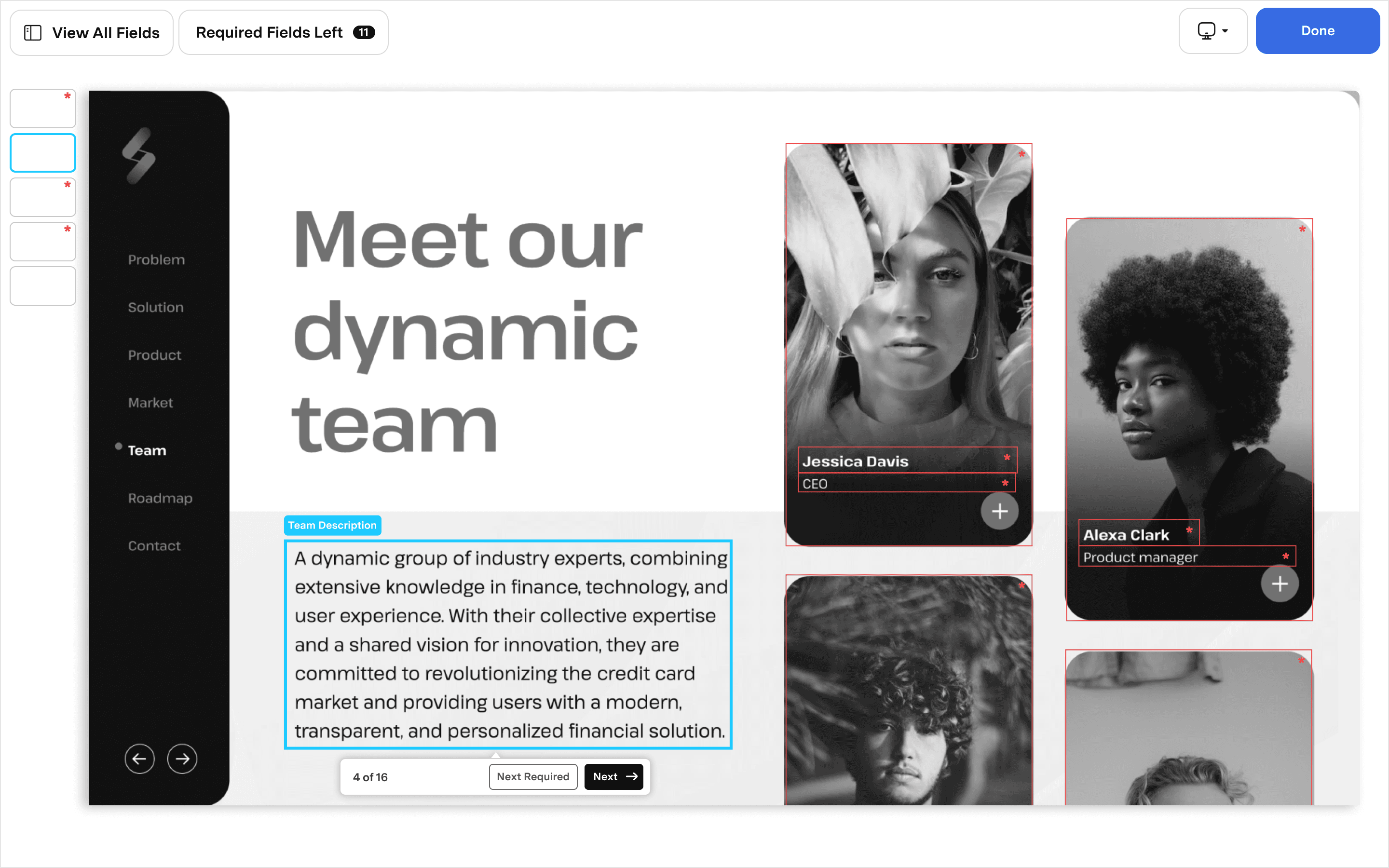This screenshot has width=1389, height=868.
Task: Click the Required Fields Left counter
Action: (x=284, y=33)
